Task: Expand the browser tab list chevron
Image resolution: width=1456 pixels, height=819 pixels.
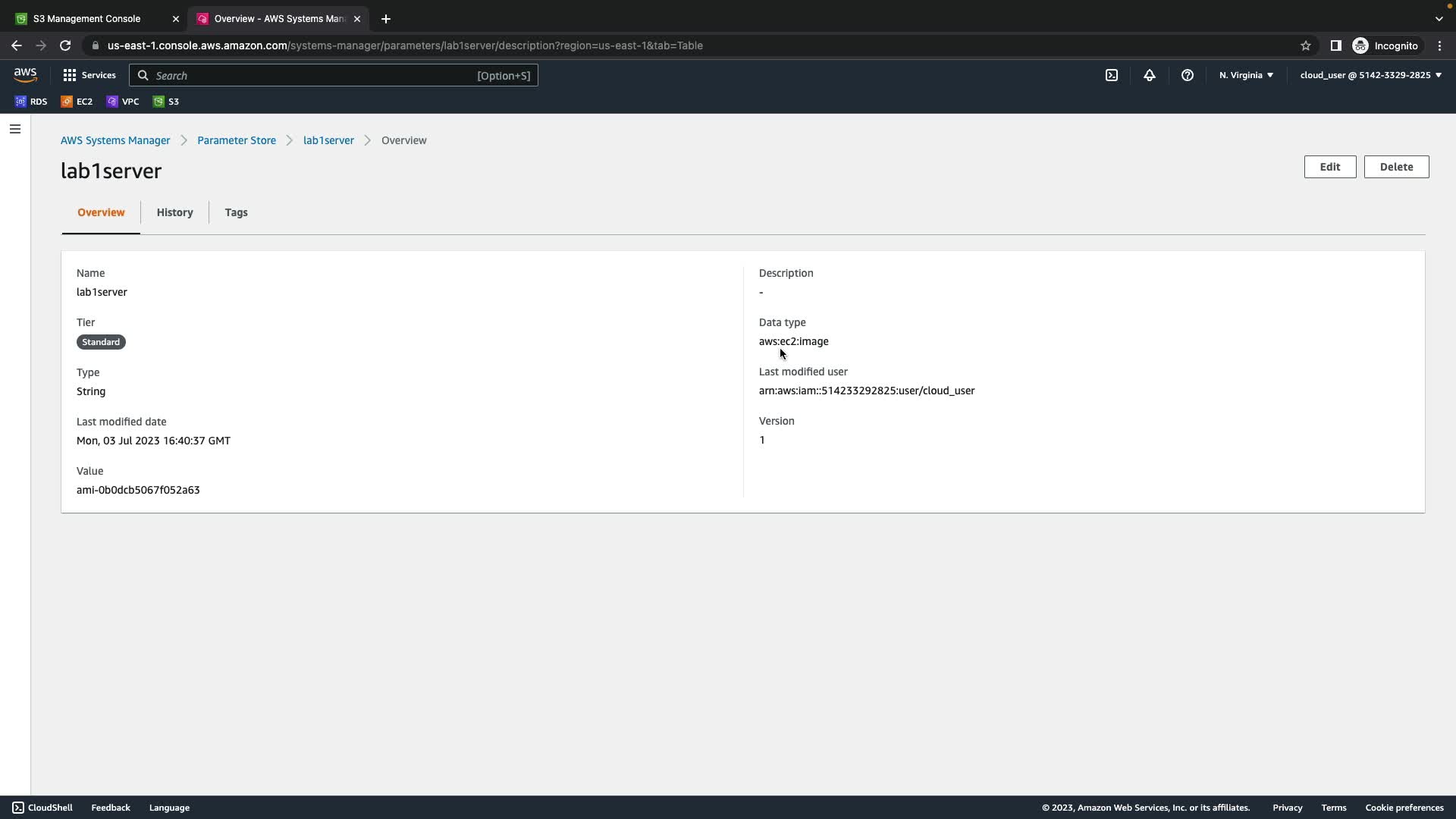Action: (x=1439, y=18)
